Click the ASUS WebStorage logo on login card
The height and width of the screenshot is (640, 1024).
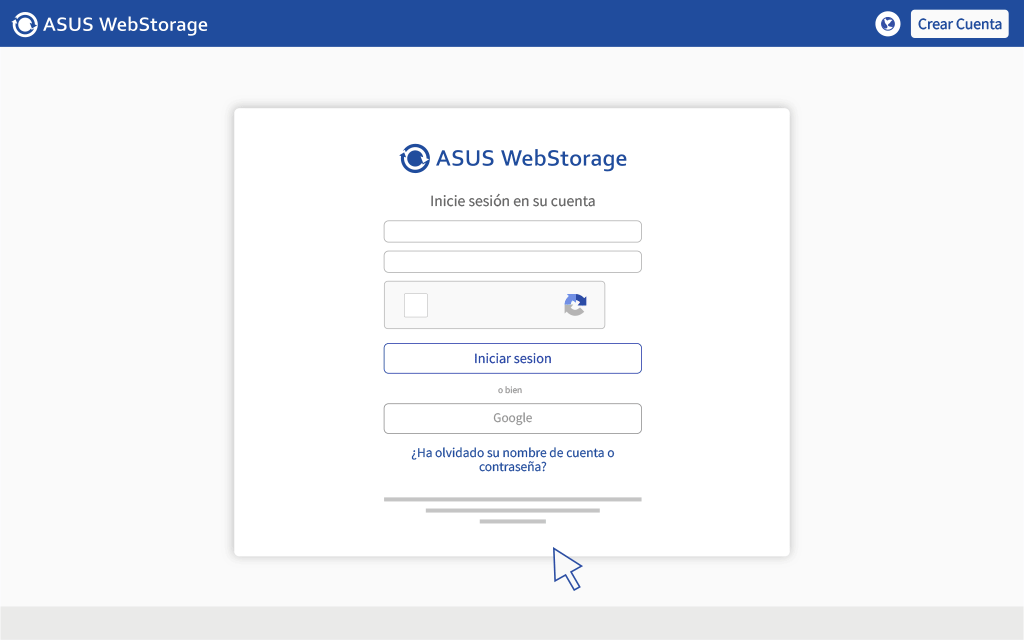(x=513, y=158)
